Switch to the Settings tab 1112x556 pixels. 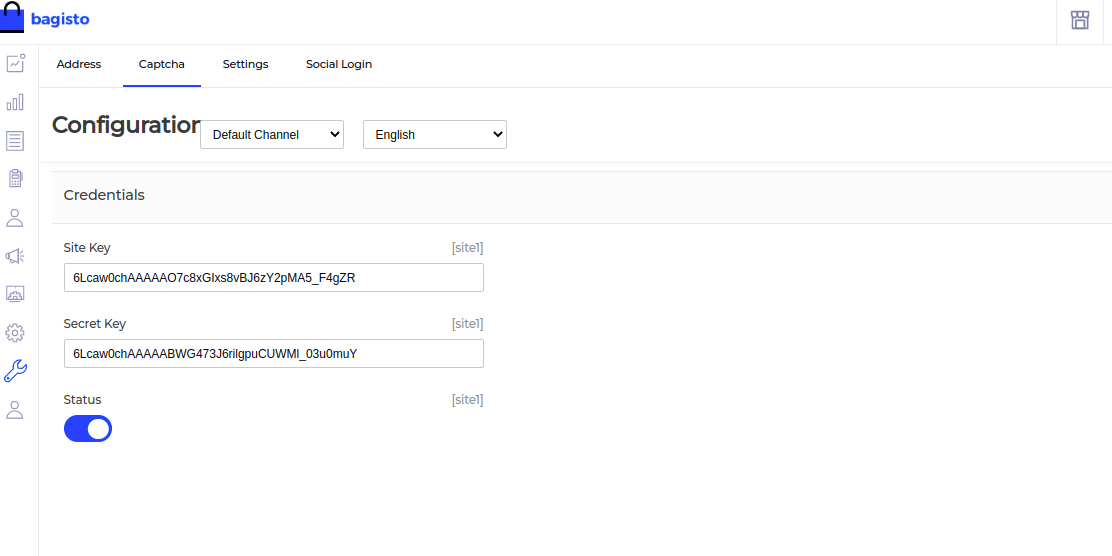(245, 64)
